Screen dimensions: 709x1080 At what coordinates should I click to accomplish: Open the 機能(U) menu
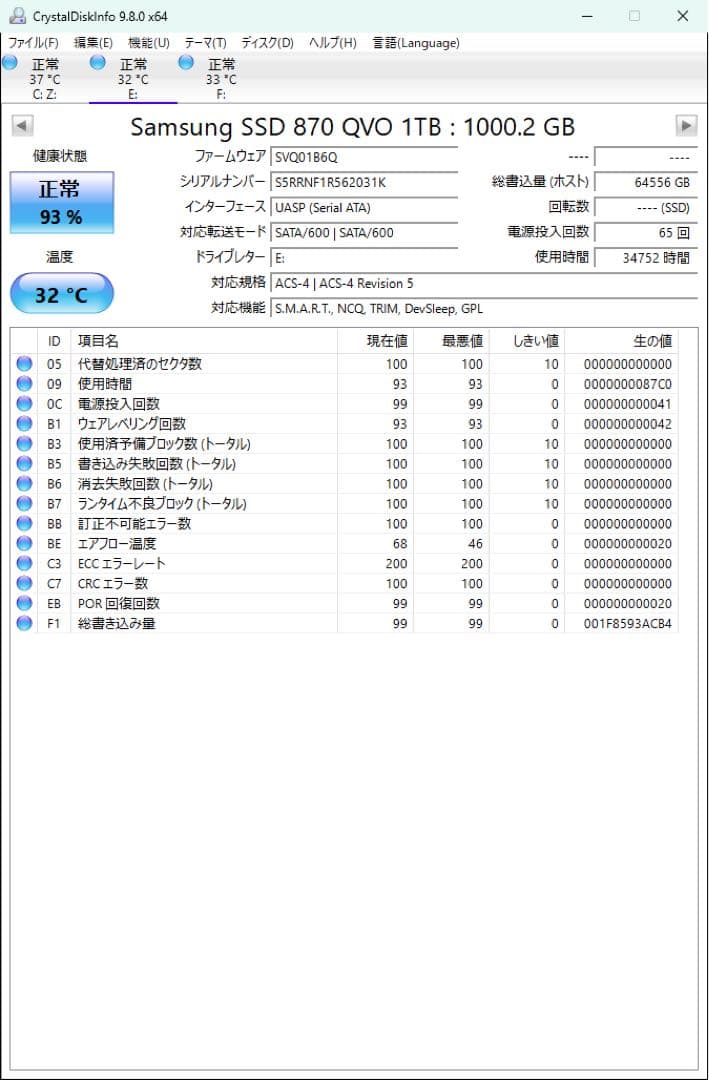tap(149, 43)
